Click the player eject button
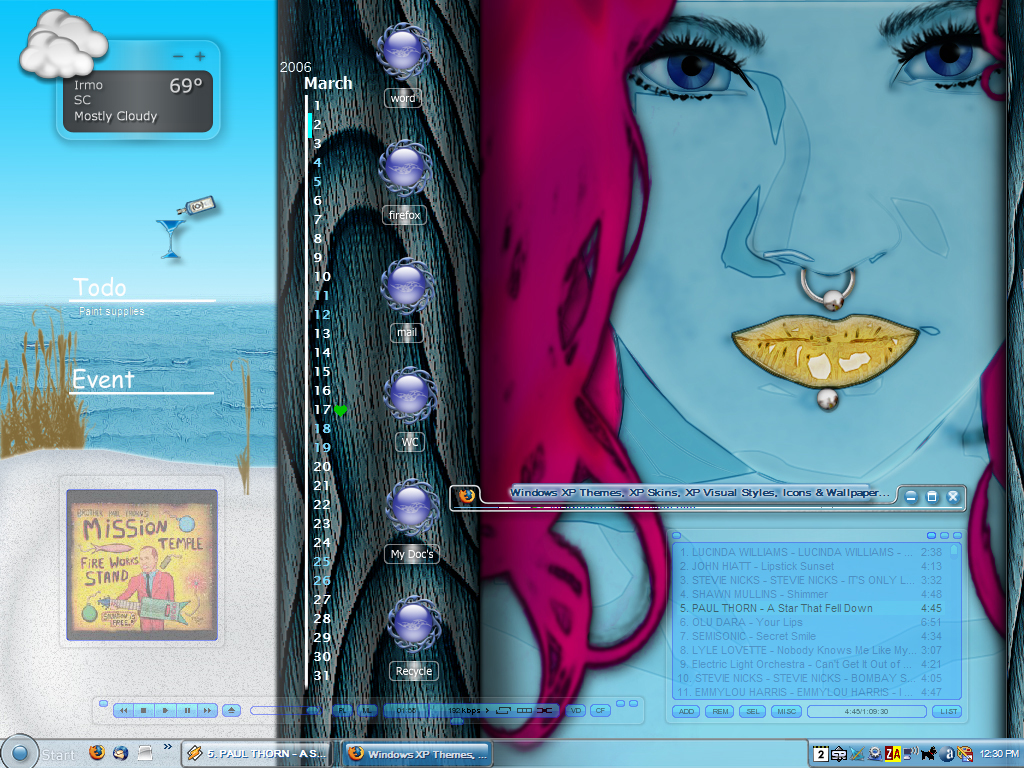 (231, 711)
